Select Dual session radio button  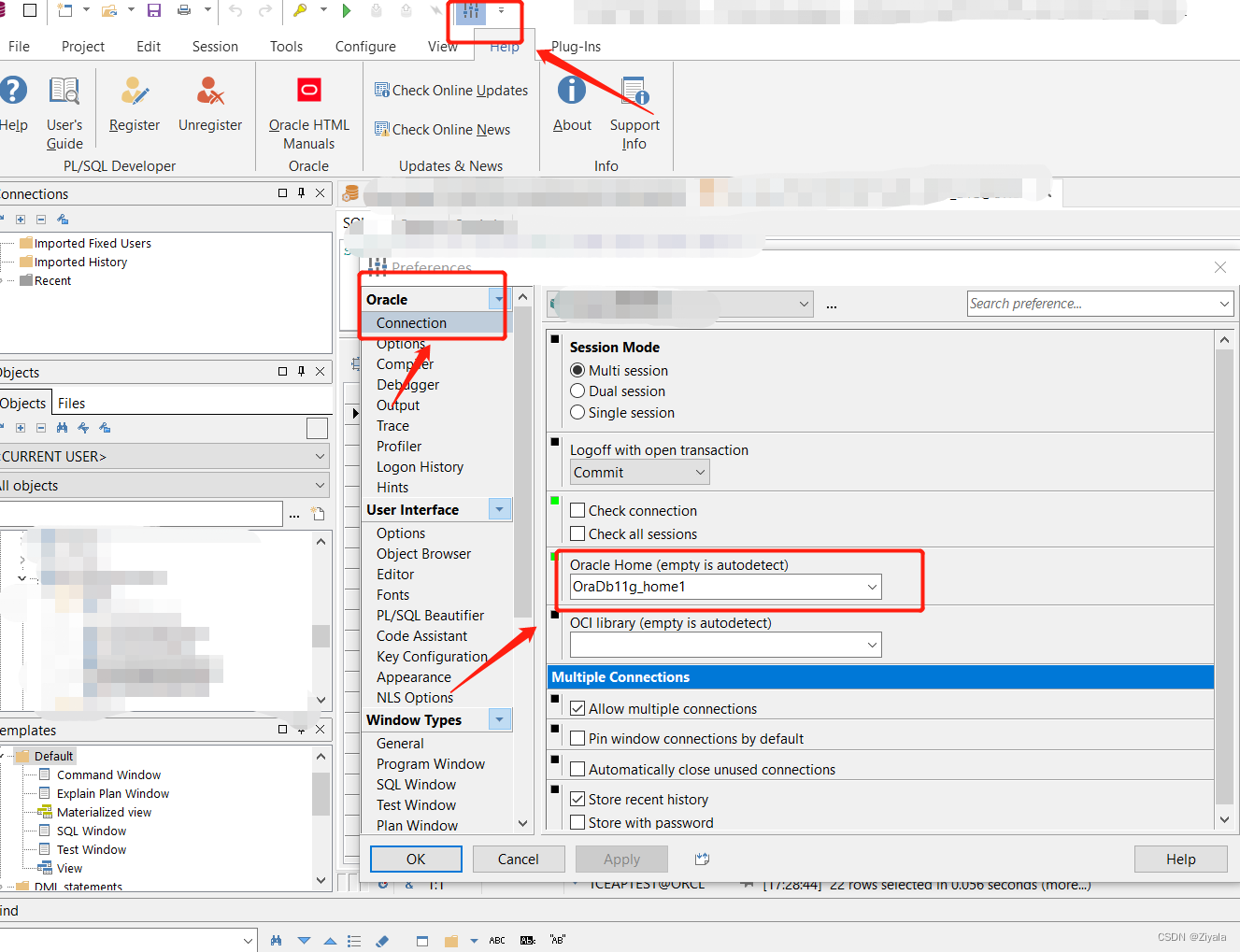(577, 391)
